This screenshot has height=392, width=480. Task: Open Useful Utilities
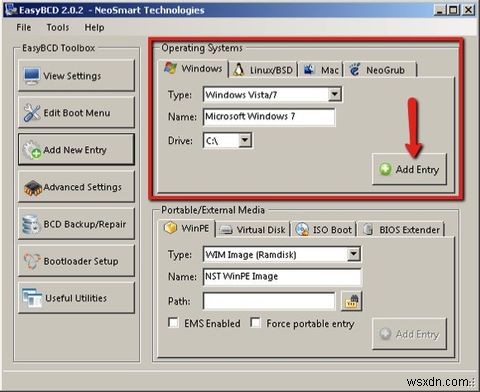76,298
